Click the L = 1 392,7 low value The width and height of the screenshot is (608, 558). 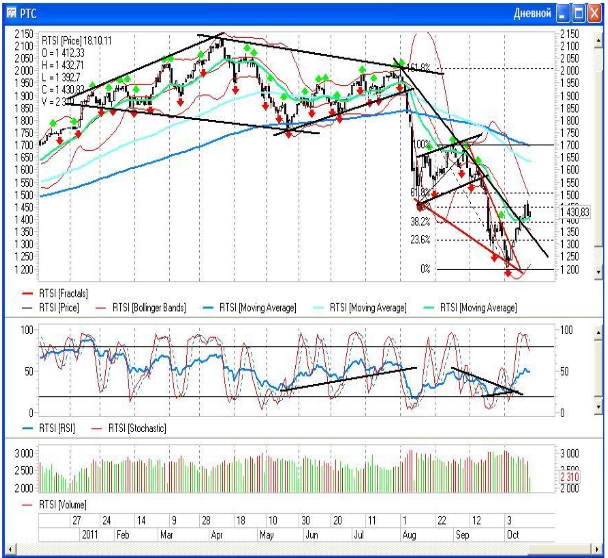click(x=60, y=78)
